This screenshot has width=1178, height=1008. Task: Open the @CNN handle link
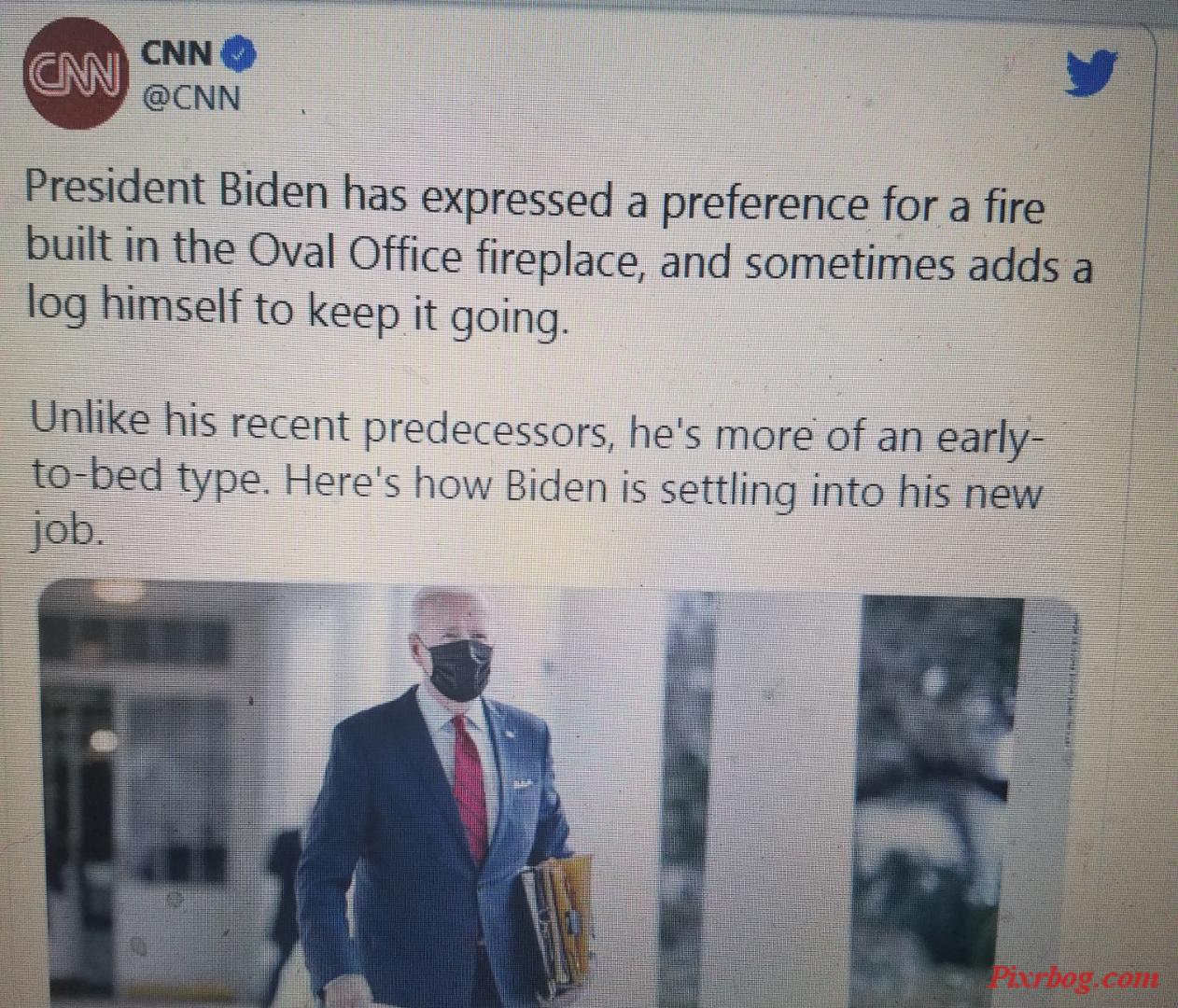pos(191,98)
